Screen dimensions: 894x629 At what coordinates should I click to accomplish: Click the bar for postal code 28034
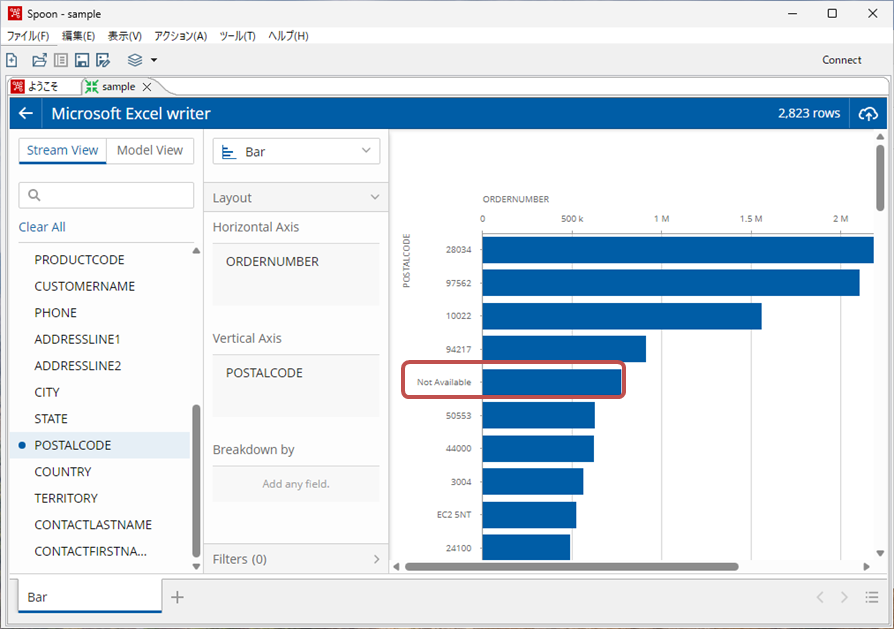pyautogui.click(x=678, y=250)
